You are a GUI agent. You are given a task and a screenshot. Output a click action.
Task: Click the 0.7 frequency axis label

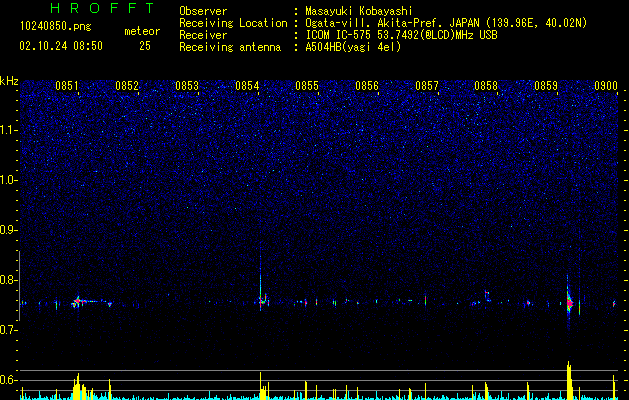click(x=8, y=330)
